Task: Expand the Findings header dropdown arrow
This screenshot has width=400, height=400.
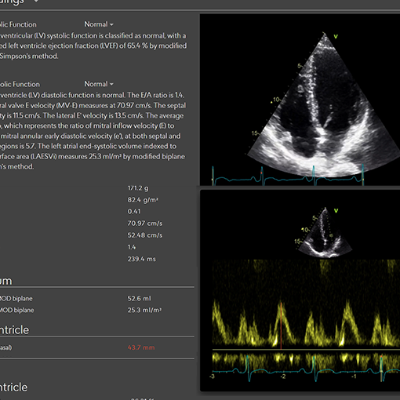Action: (x=36, y=2)
